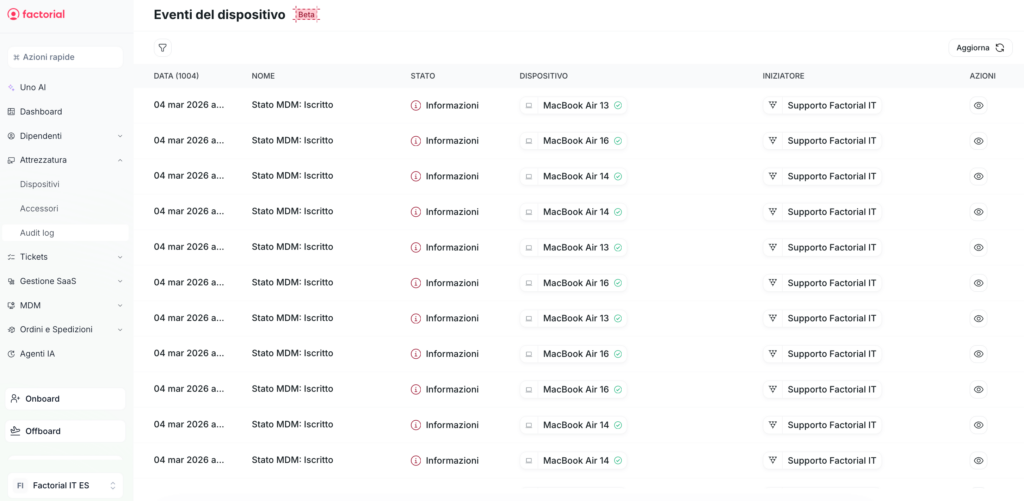
Task: Click MacBook Air 13 device chip in first row
Action: pos(574,105)
